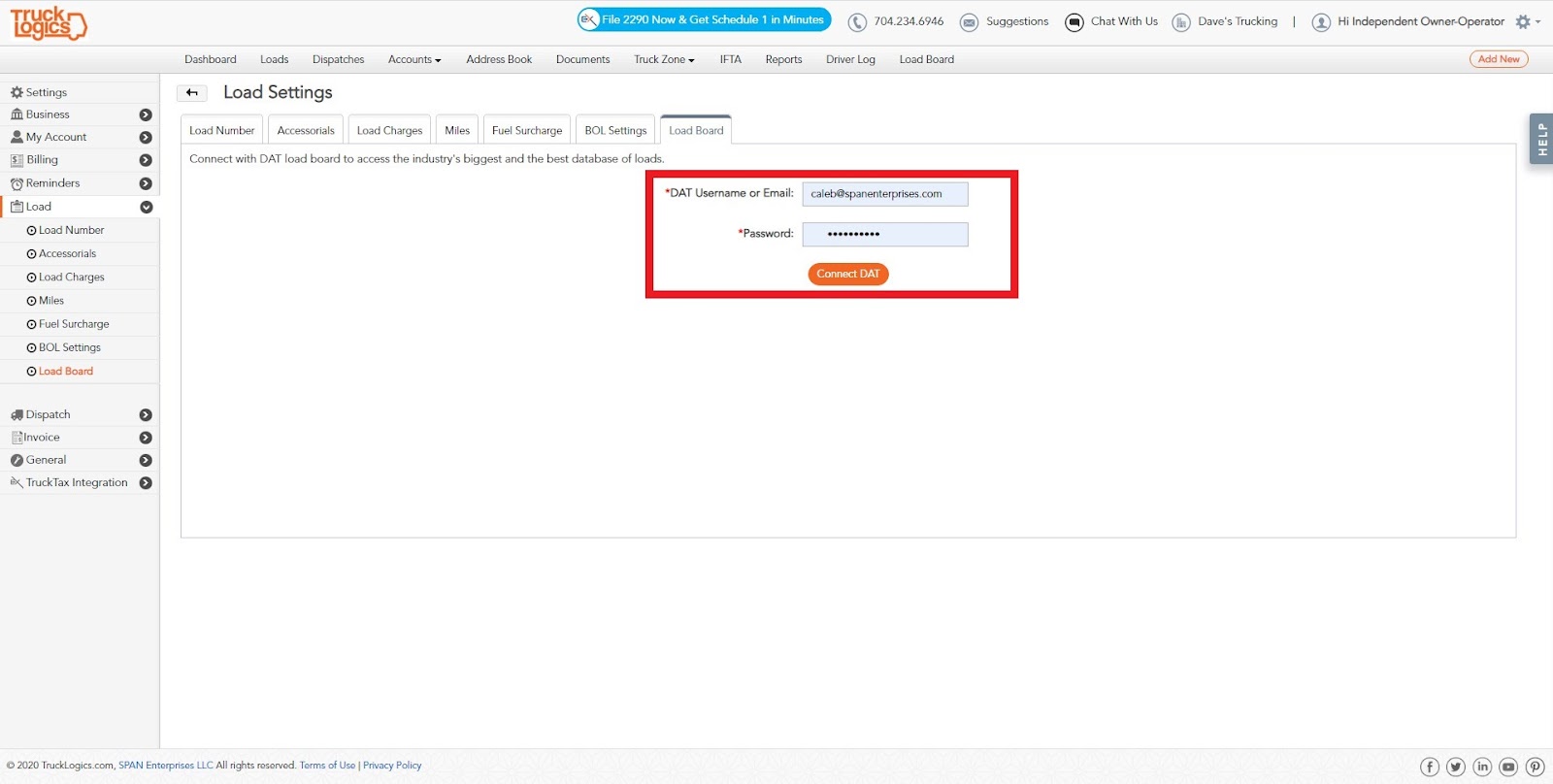Open Load Number in the sidebar
The height and width of the screenshot is (784, 1553).
(65, 230)
